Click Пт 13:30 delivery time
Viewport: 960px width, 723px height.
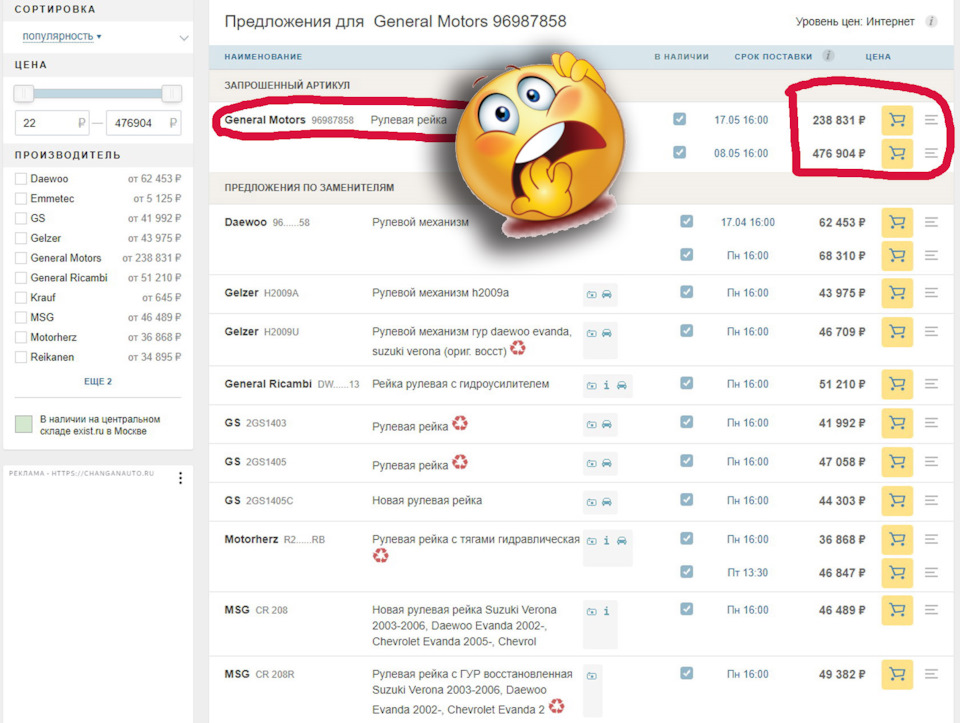point(748,572)
